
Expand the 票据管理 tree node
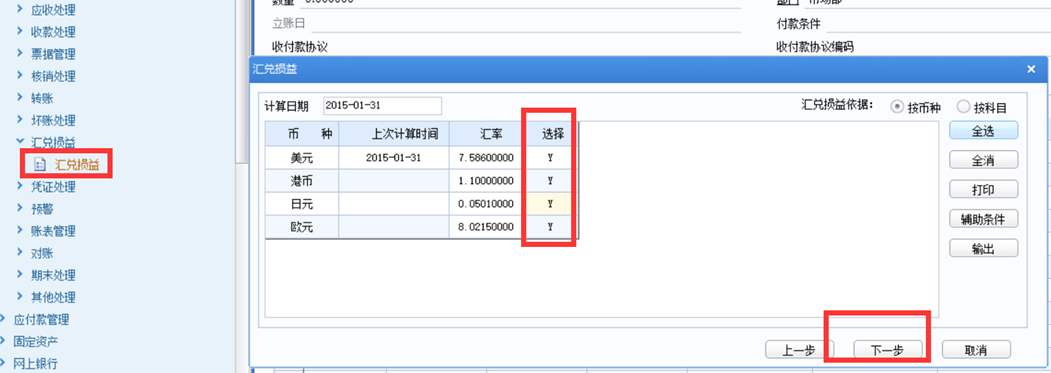(21, 54)
